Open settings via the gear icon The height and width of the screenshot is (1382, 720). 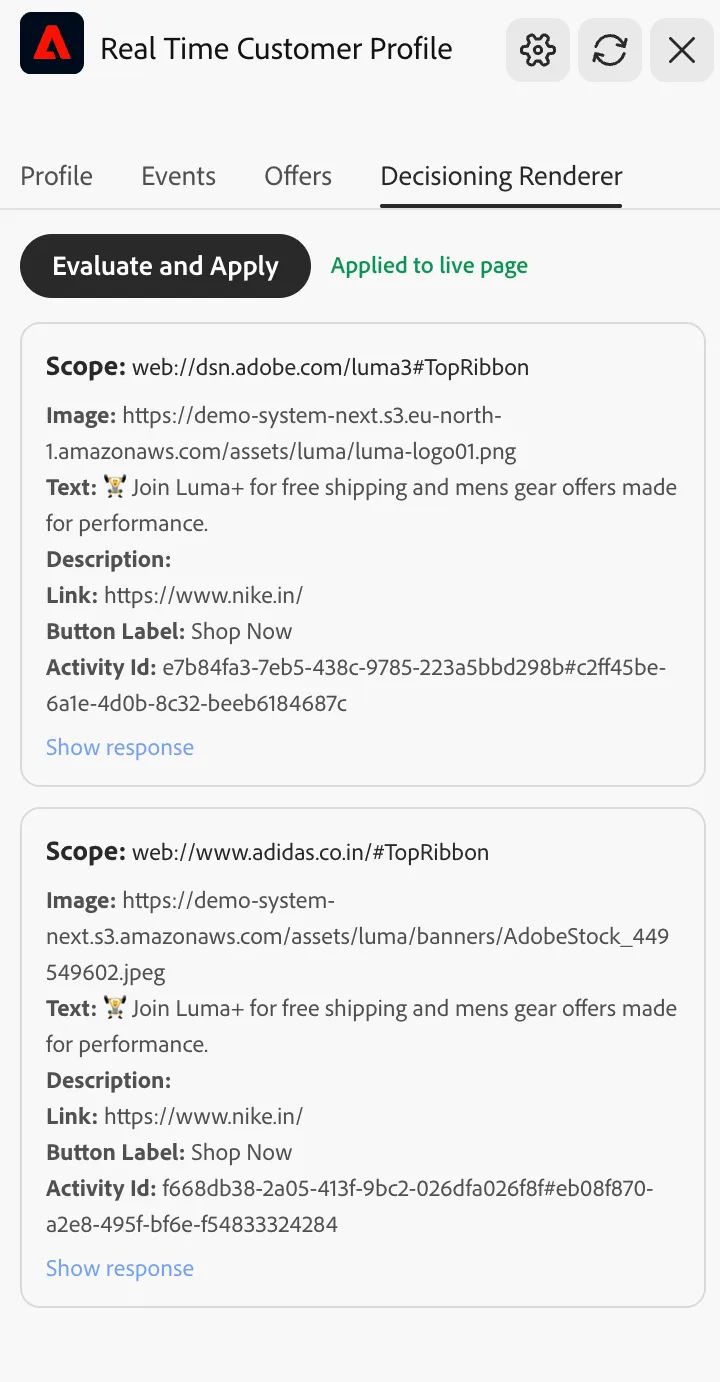pos(538,50)
